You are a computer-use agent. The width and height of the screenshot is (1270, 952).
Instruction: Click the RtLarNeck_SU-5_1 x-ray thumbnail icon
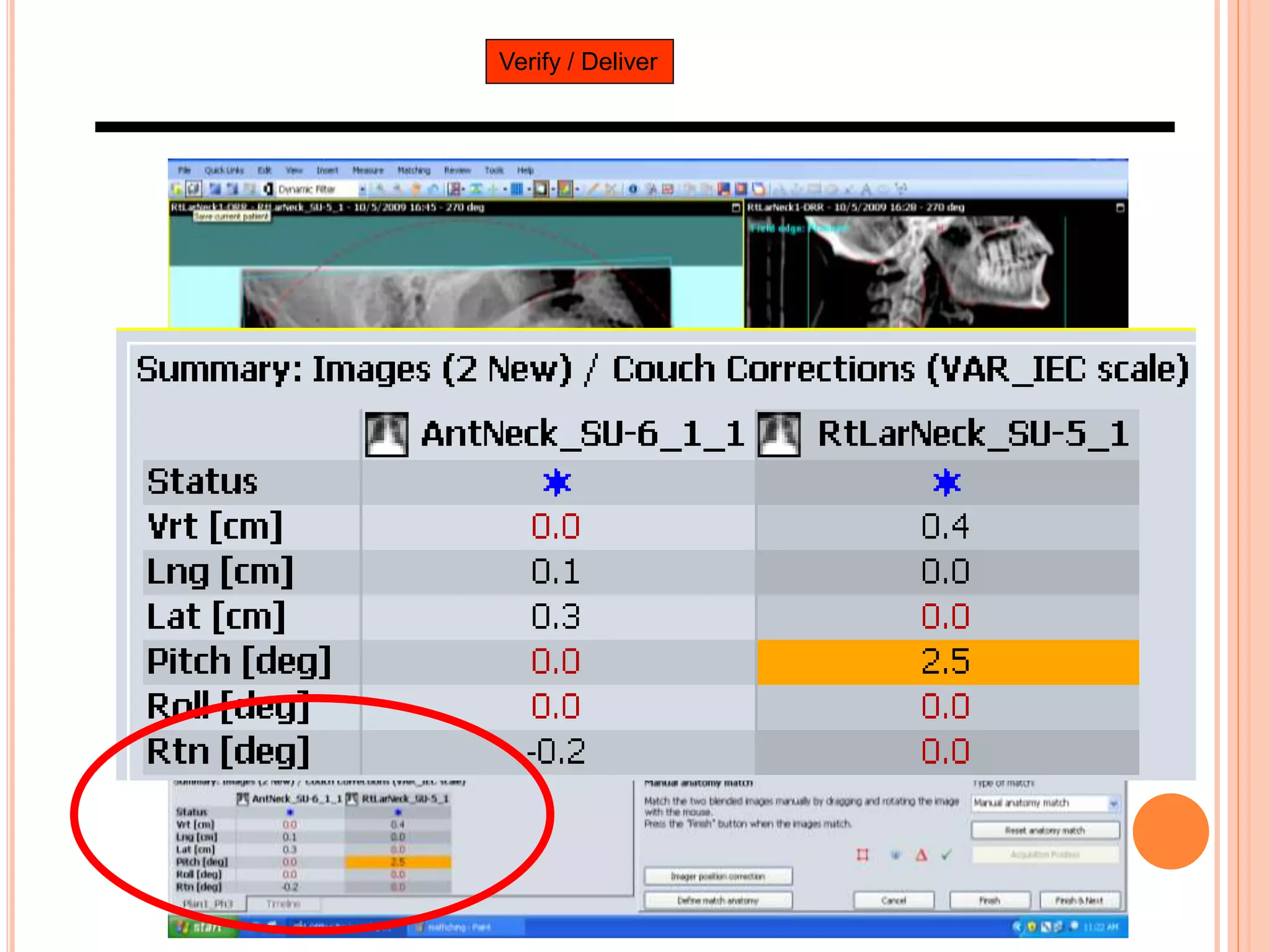[779, 434]
